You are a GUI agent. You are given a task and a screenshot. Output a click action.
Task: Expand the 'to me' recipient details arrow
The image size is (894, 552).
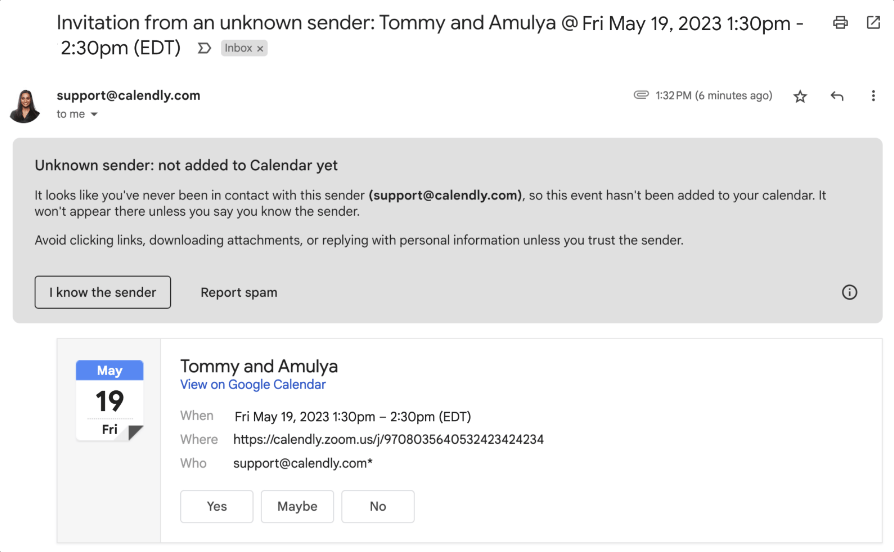(x=94, y=115)
